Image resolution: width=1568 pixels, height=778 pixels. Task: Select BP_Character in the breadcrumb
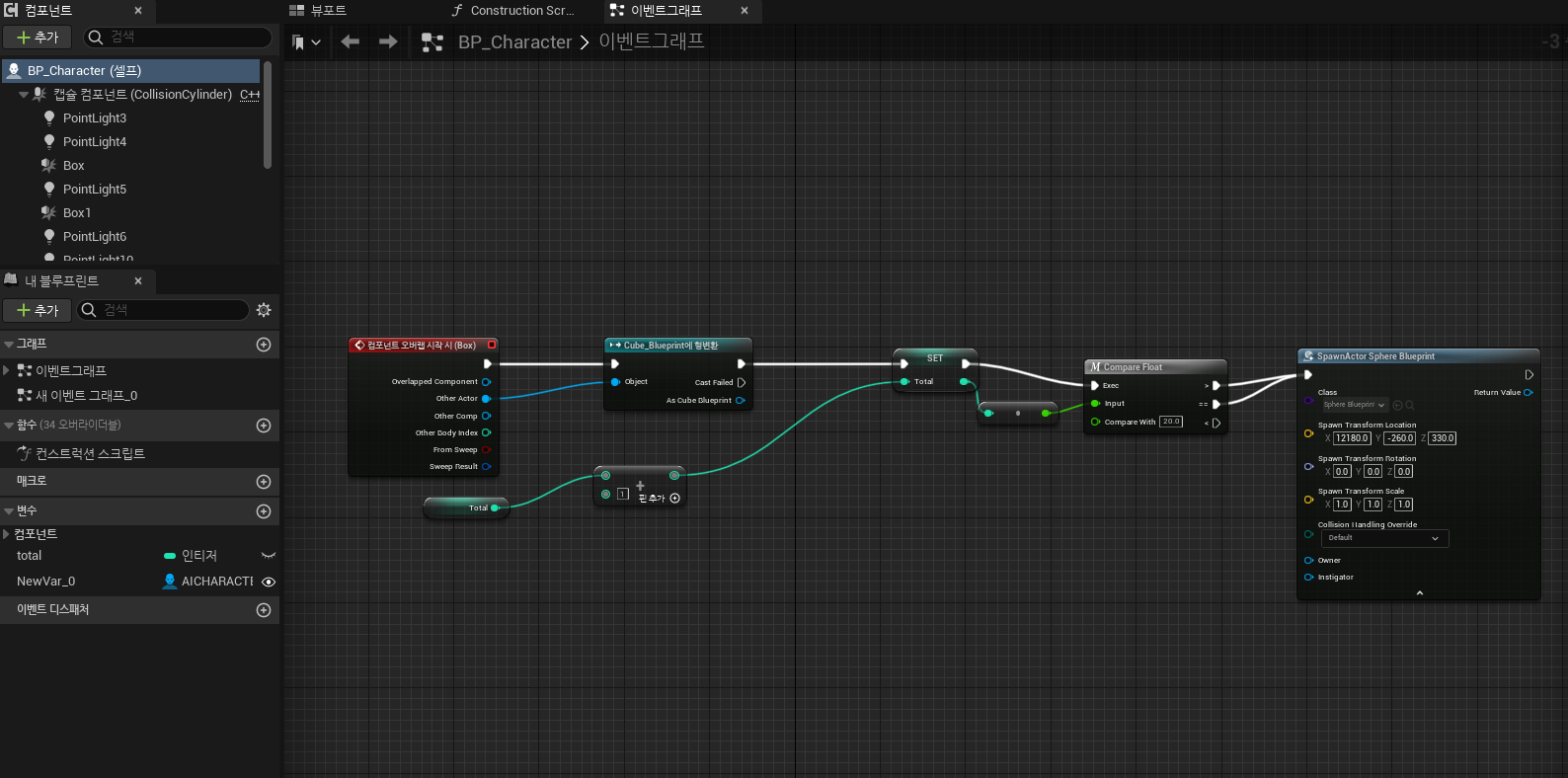(514, 42)
